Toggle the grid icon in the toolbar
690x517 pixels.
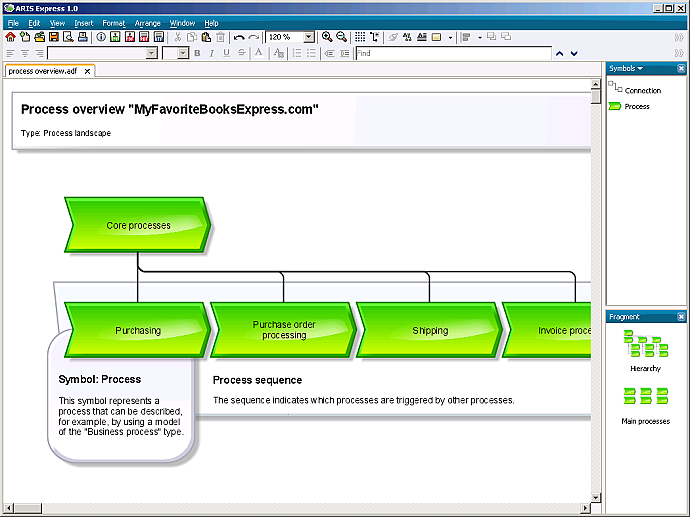[x=360, y=37]
